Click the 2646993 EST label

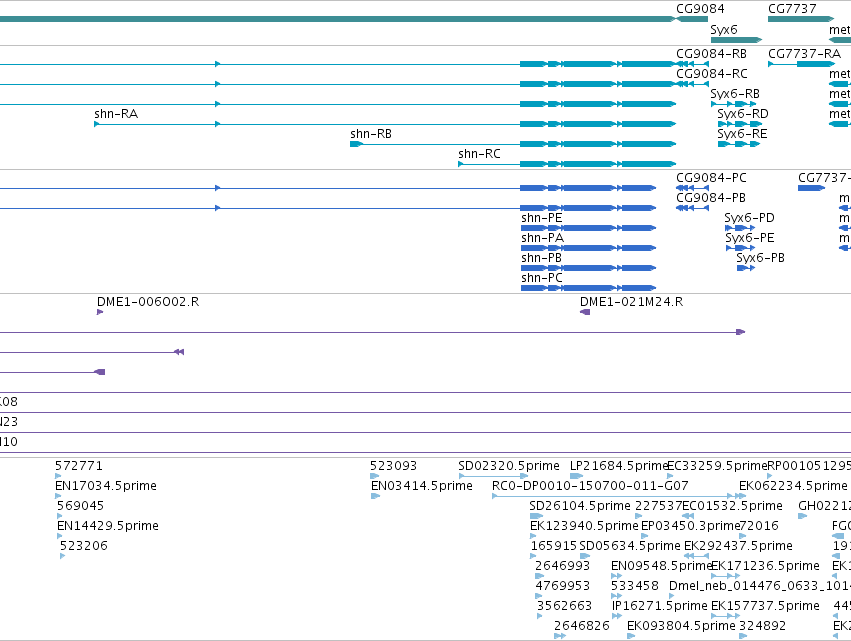[562, 566]
